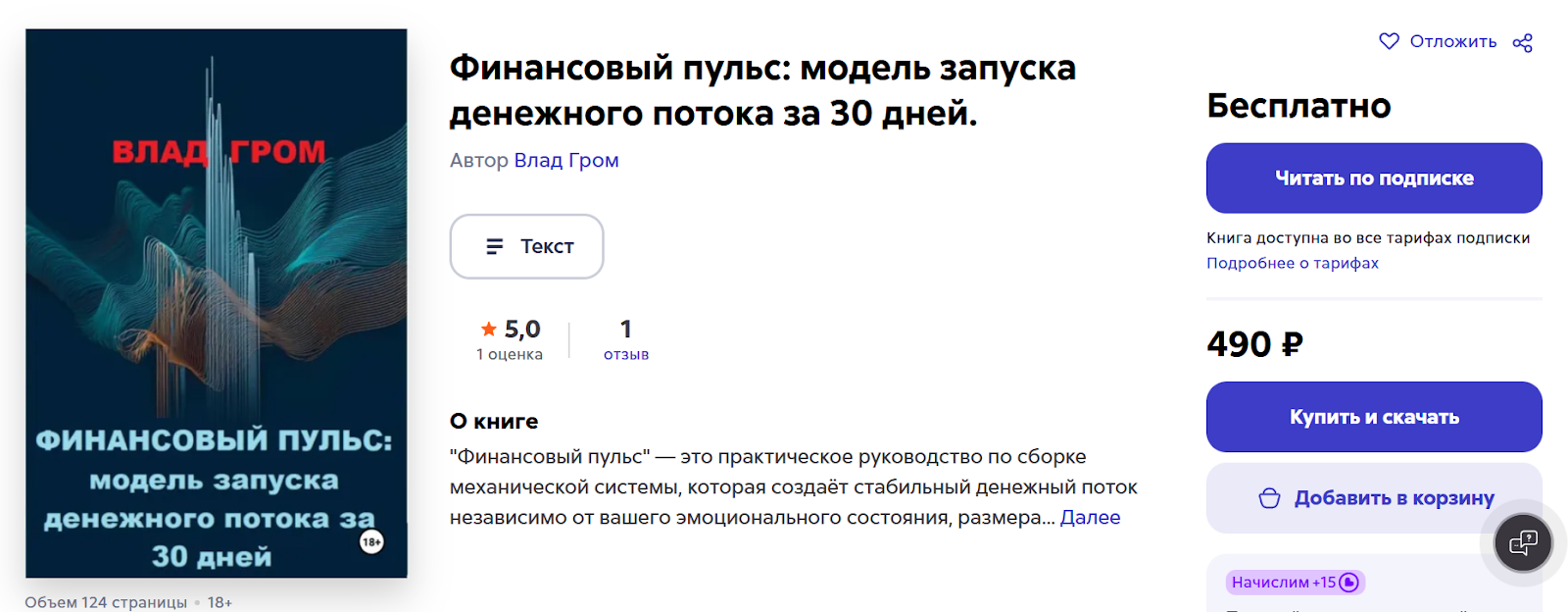This screenshot has width=1568, height=612.
Task: Expand the description with Далее
Action: 1090,517
